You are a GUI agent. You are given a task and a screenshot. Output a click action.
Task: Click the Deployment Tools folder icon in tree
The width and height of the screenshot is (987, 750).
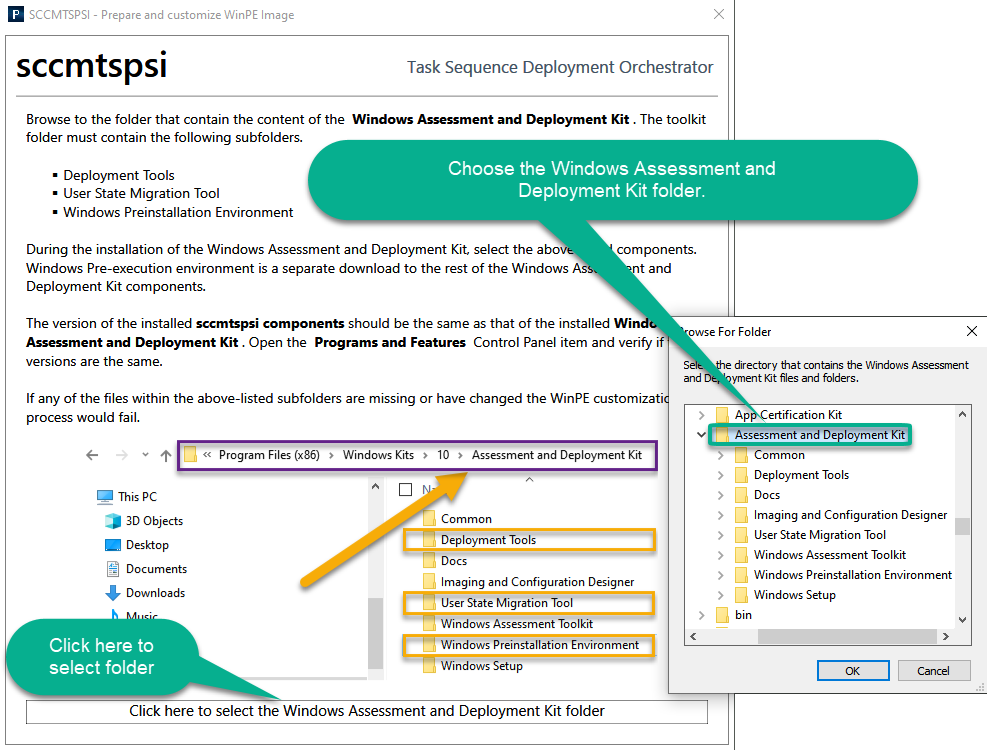pos(741,475)
